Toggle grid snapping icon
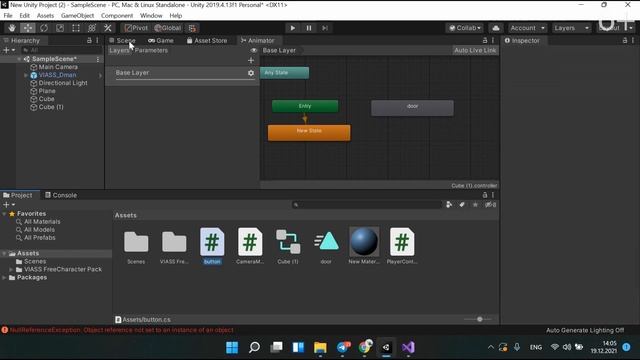 tap(192, 28)
